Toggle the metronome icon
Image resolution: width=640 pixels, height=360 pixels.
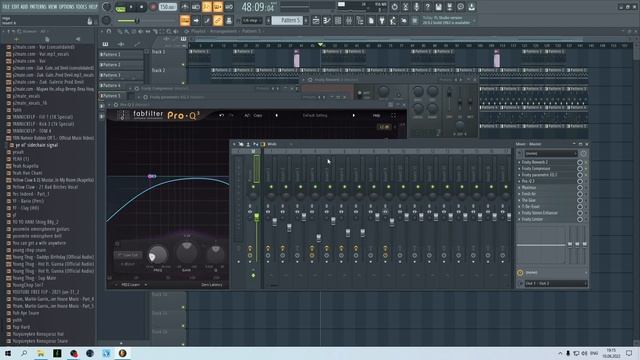[x=185, y=7]
